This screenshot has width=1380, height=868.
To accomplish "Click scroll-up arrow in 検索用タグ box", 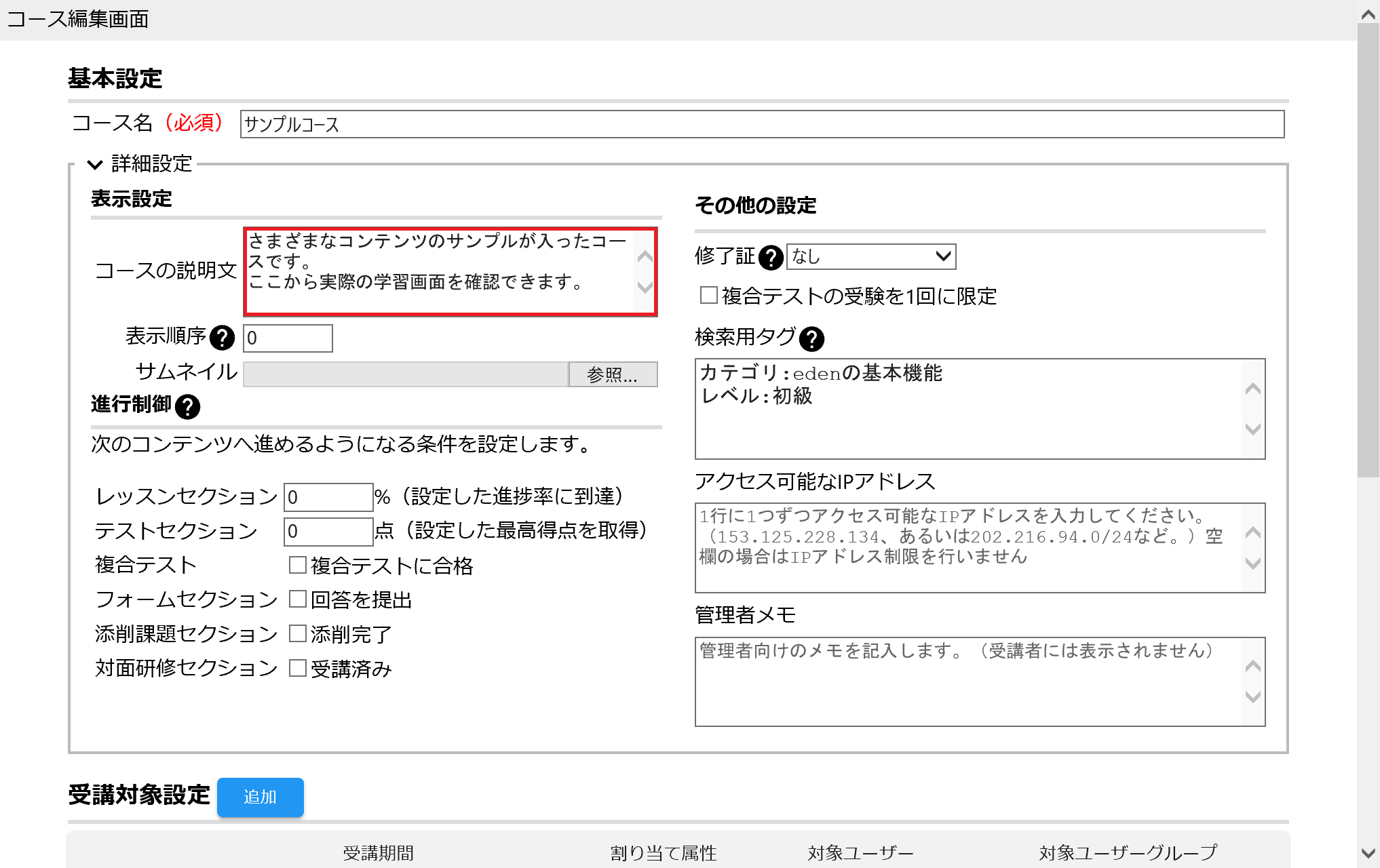I will pyautogui.click(x=1253, y=389).
